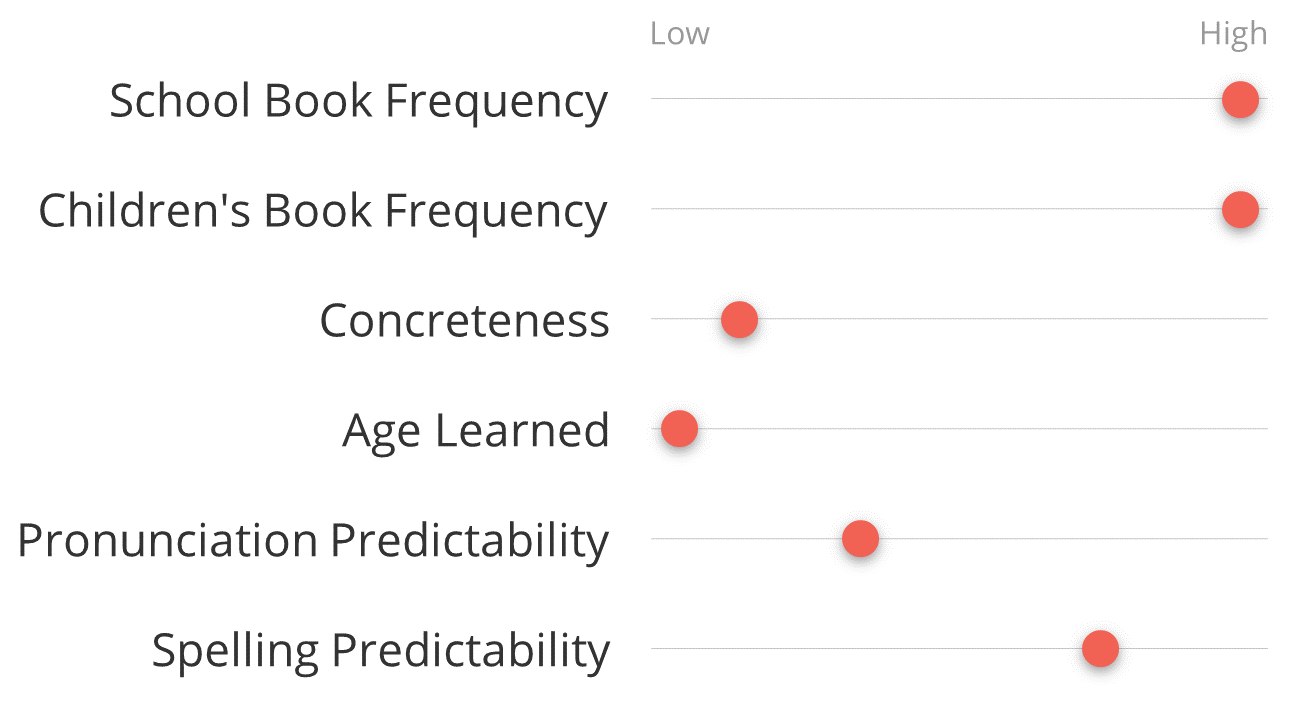
Task: Click the Low scale heading
Action: [679, 34]
